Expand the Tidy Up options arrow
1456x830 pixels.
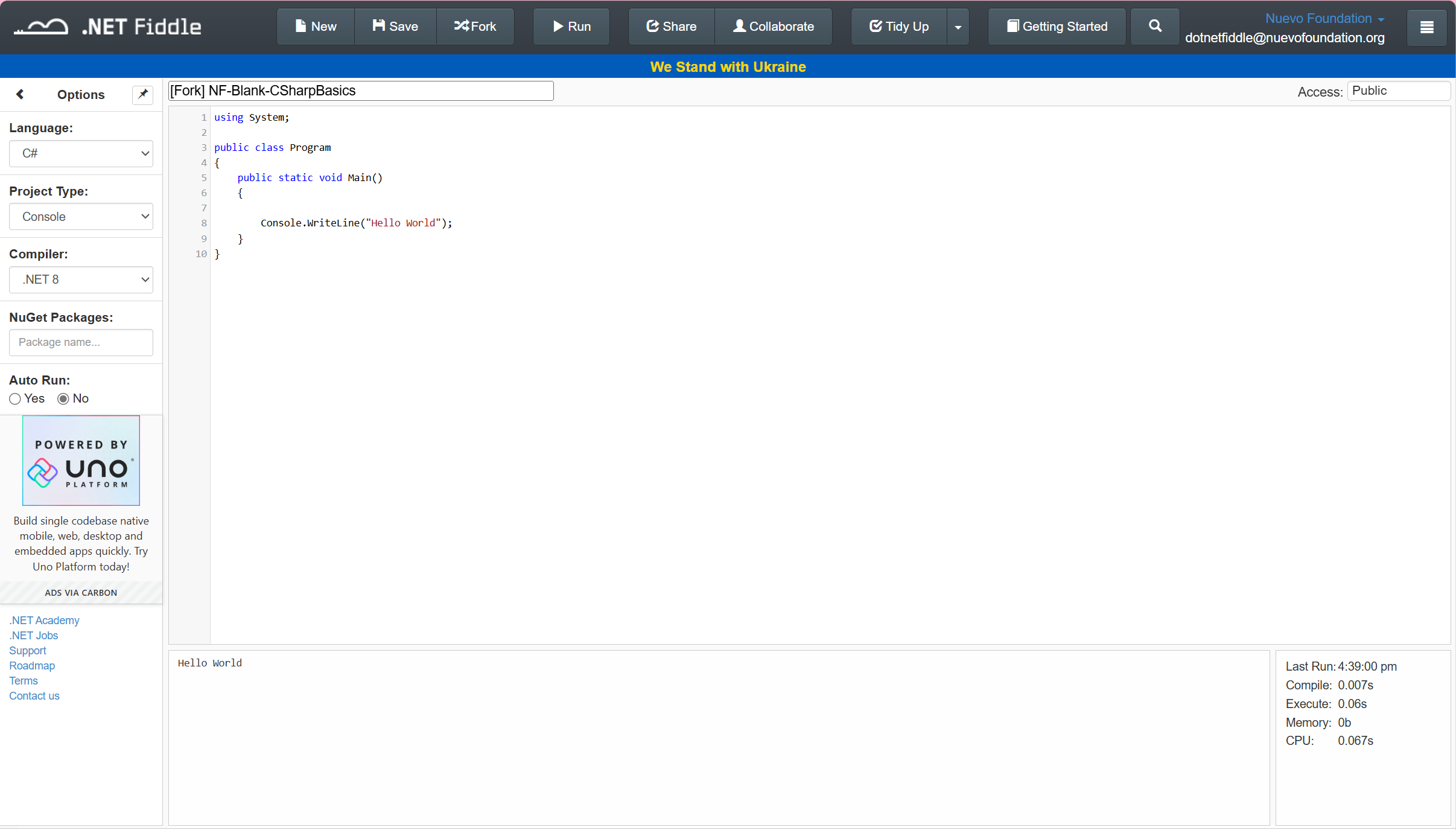click(958, 26)
